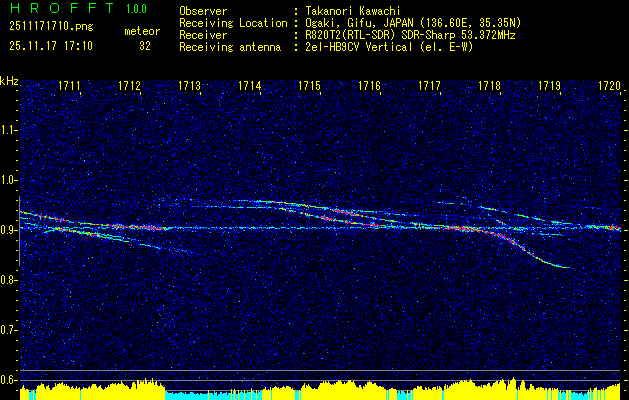Click time marker 1715

[x=310, y=85]
